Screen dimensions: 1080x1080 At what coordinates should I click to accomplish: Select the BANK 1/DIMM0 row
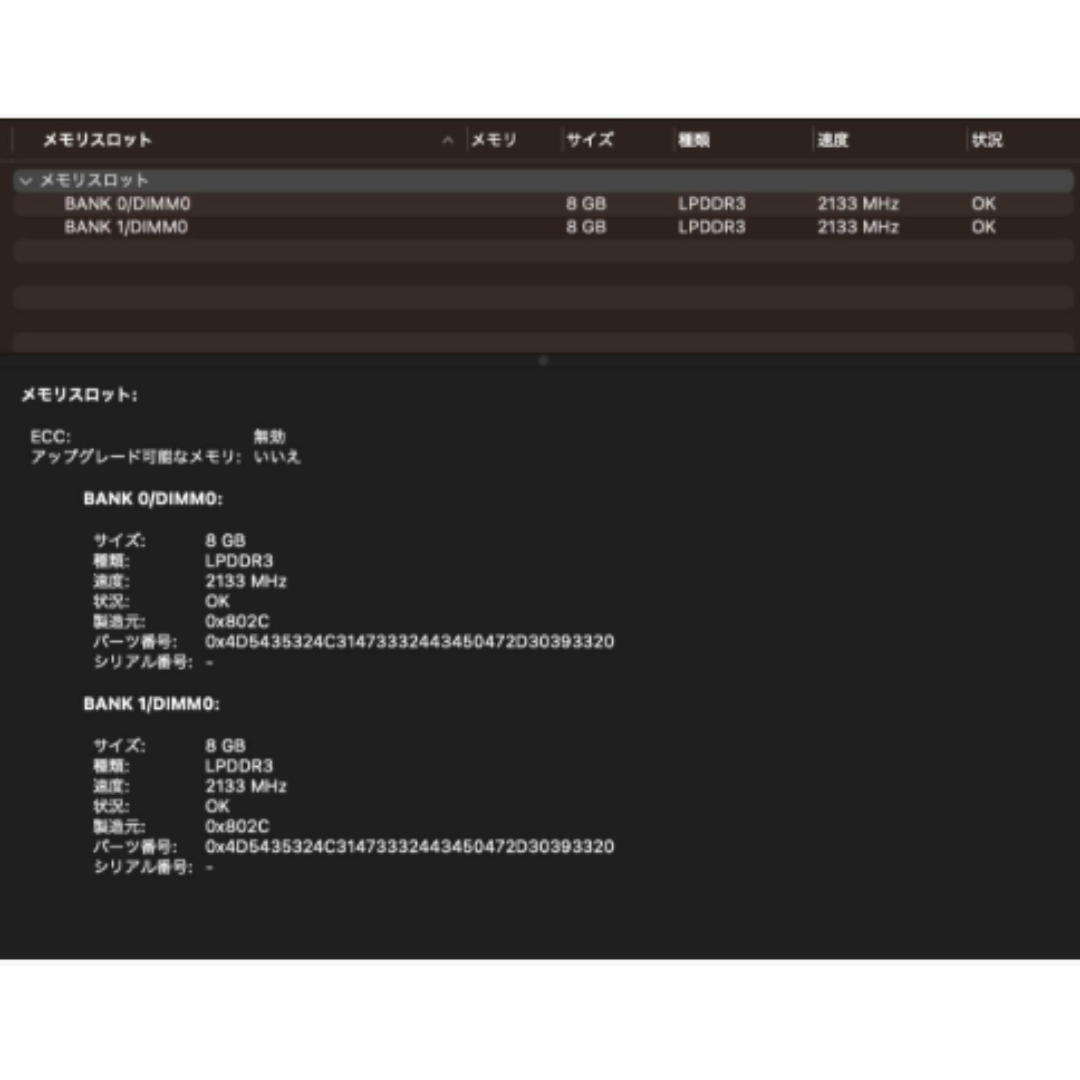point(543,227)
